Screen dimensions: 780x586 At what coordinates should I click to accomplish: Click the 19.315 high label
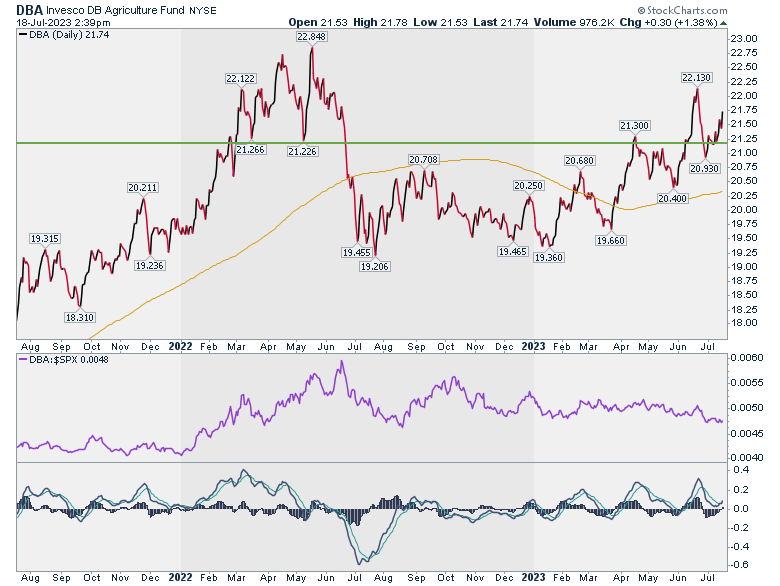pos(45,238)
